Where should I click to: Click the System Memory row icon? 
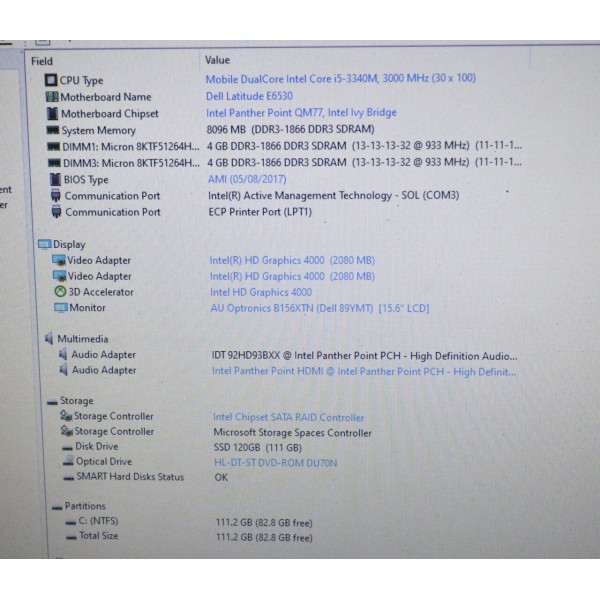pos(52,130)
